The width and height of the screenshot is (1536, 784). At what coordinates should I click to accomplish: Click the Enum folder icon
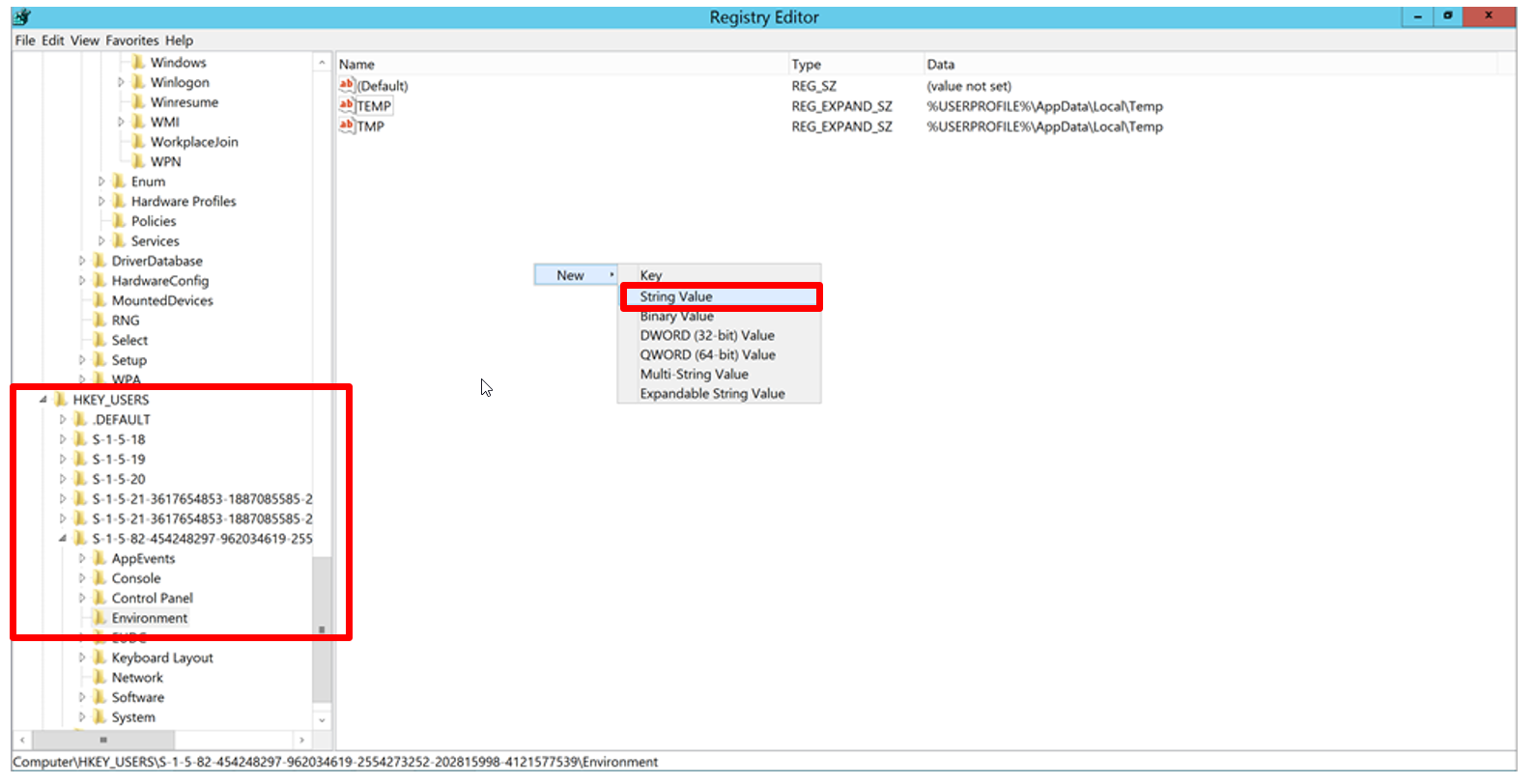pyautogui.click(x=119, y=182)
